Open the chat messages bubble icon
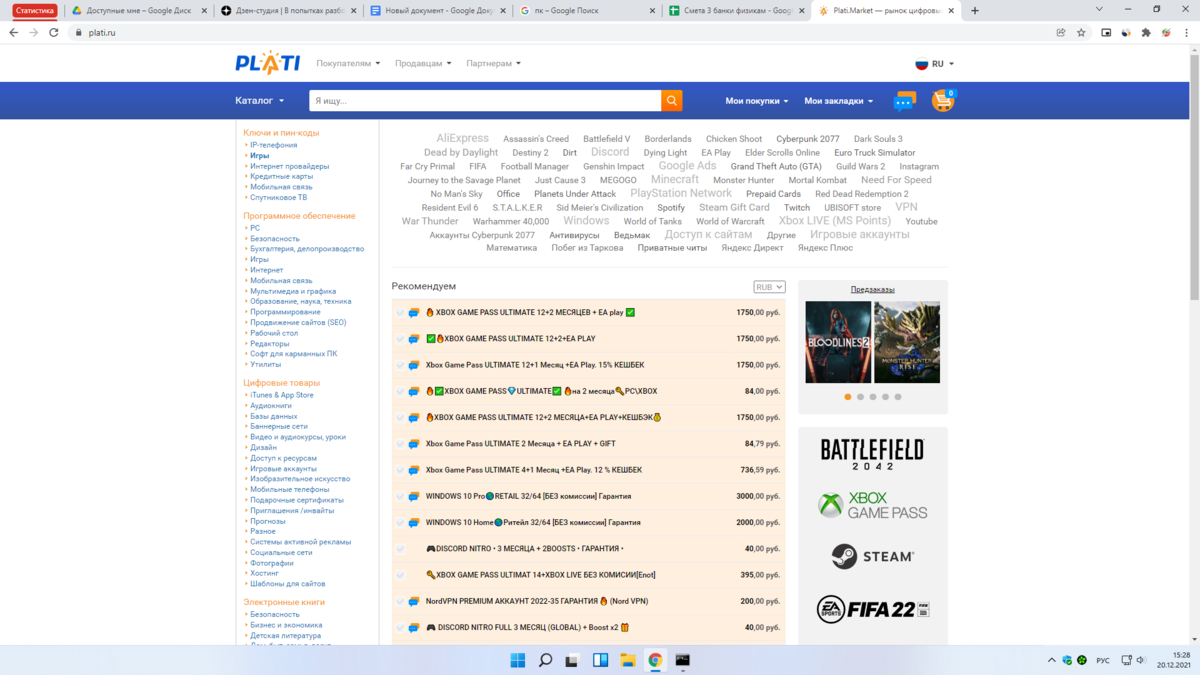Screen dimensions: 1200x675 click(x=905, y=101)
